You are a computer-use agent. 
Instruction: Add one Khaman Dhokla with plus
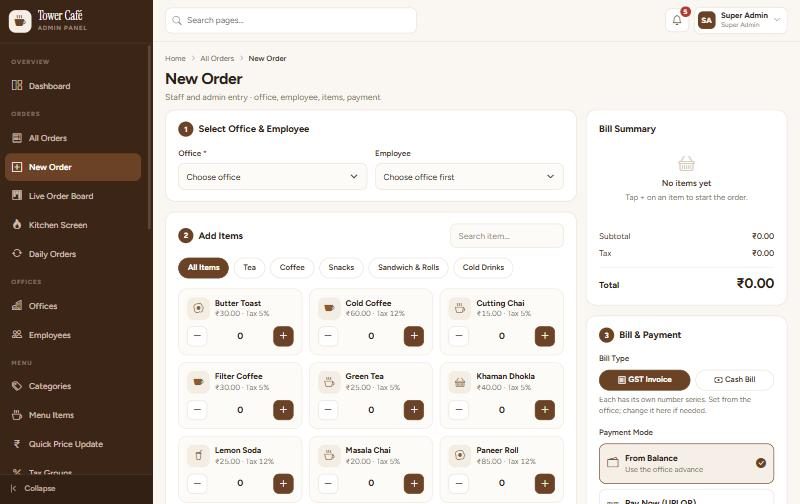click(545, 410)
